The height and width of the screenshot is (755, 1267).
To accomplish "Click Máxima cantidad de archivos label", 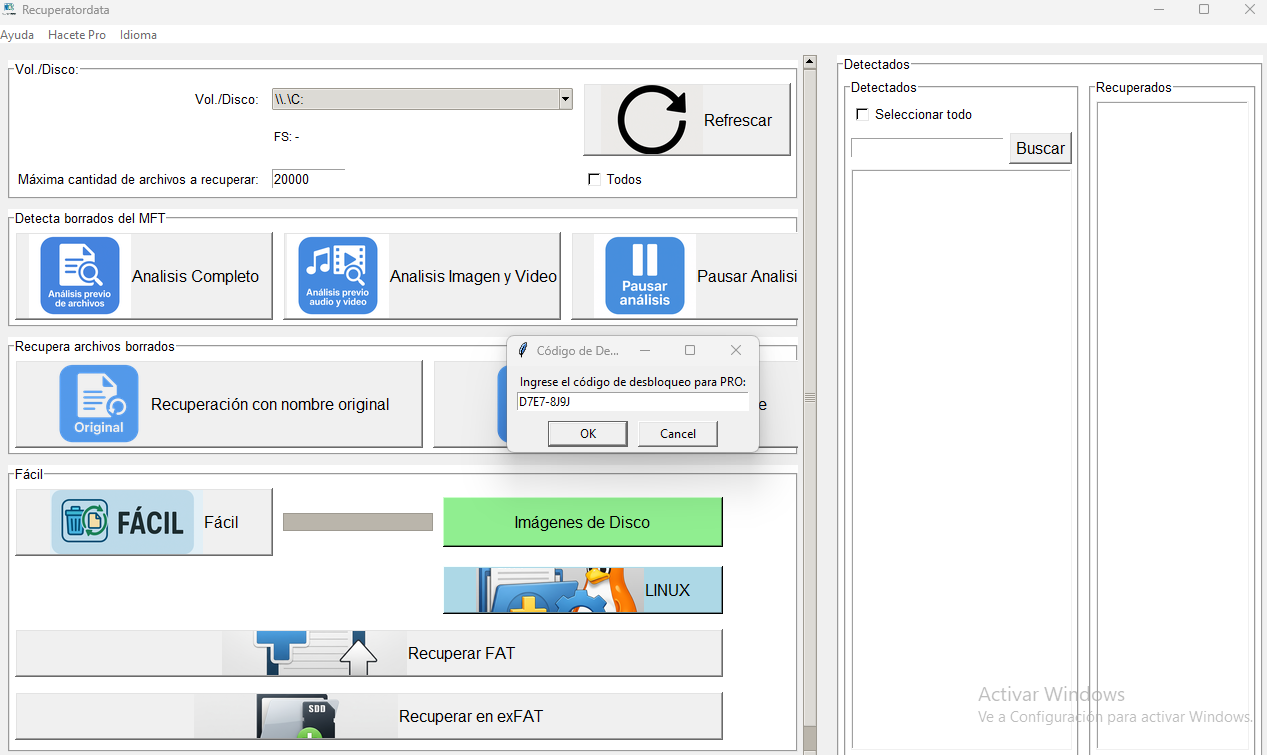I will pos(138,180).
